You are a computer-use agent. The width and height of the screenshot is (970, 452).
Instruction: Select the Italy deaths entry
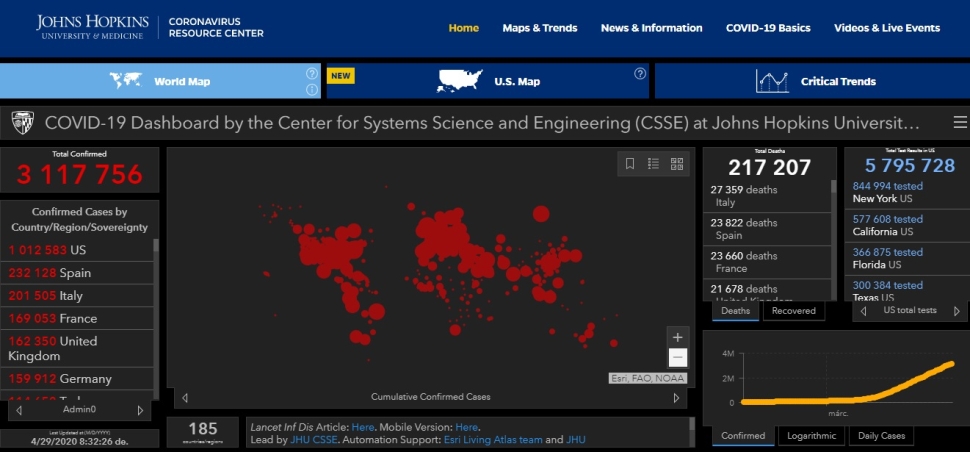tap(767, 196)
